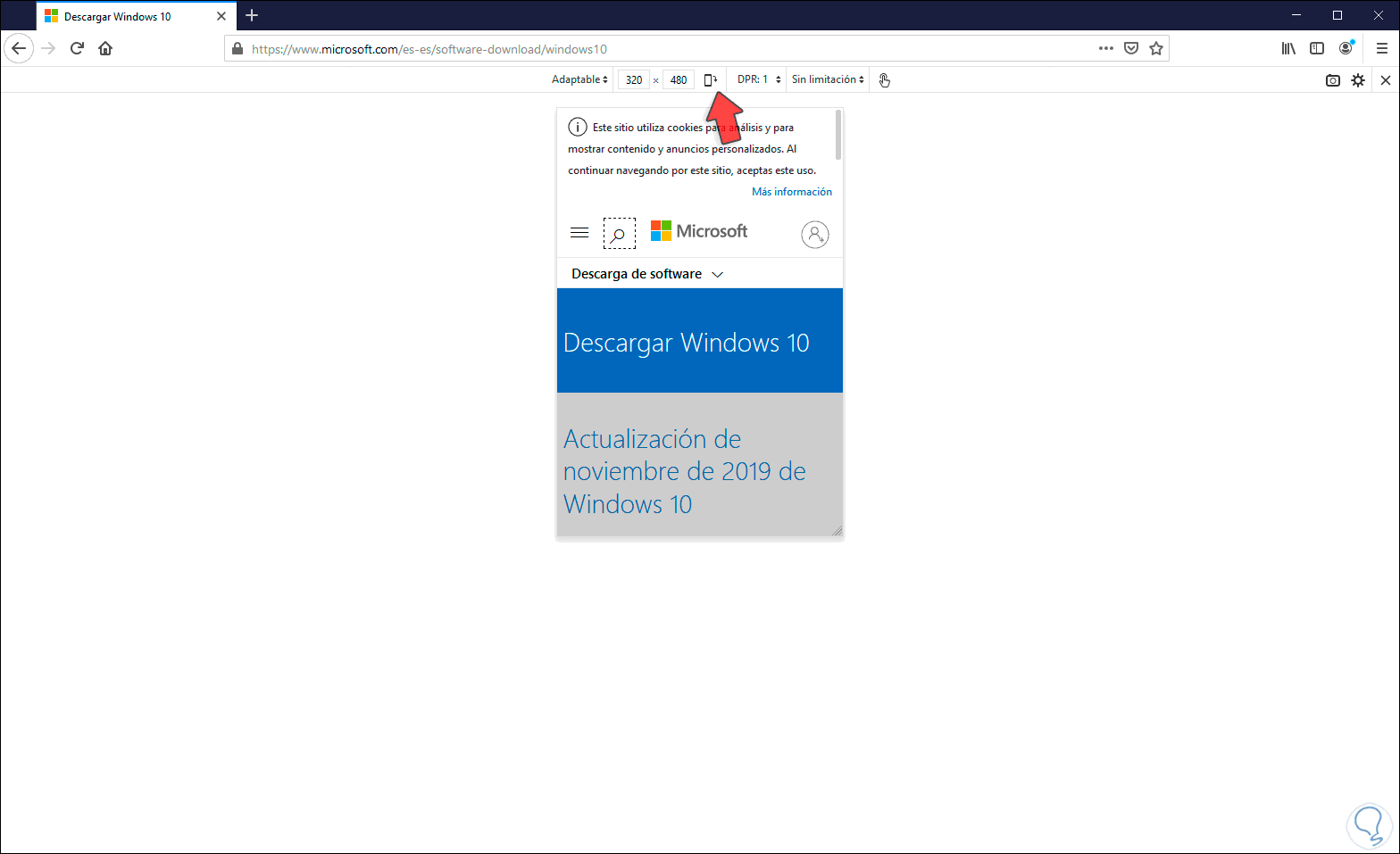This screenshot has width=1400, height=854.
Task: Open the Adaptable device dropdown
Action: click(x=579, y=79)
